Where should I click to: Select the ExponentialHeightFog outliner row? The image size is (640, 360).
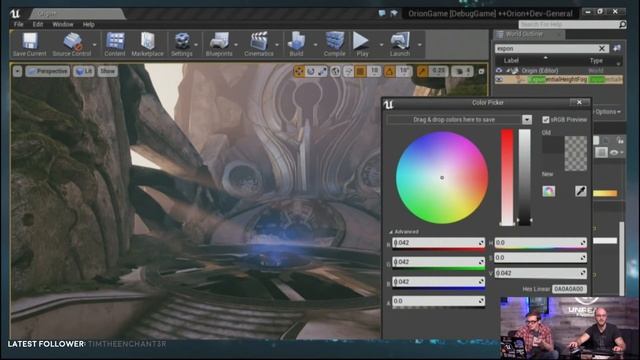(559, 80)
